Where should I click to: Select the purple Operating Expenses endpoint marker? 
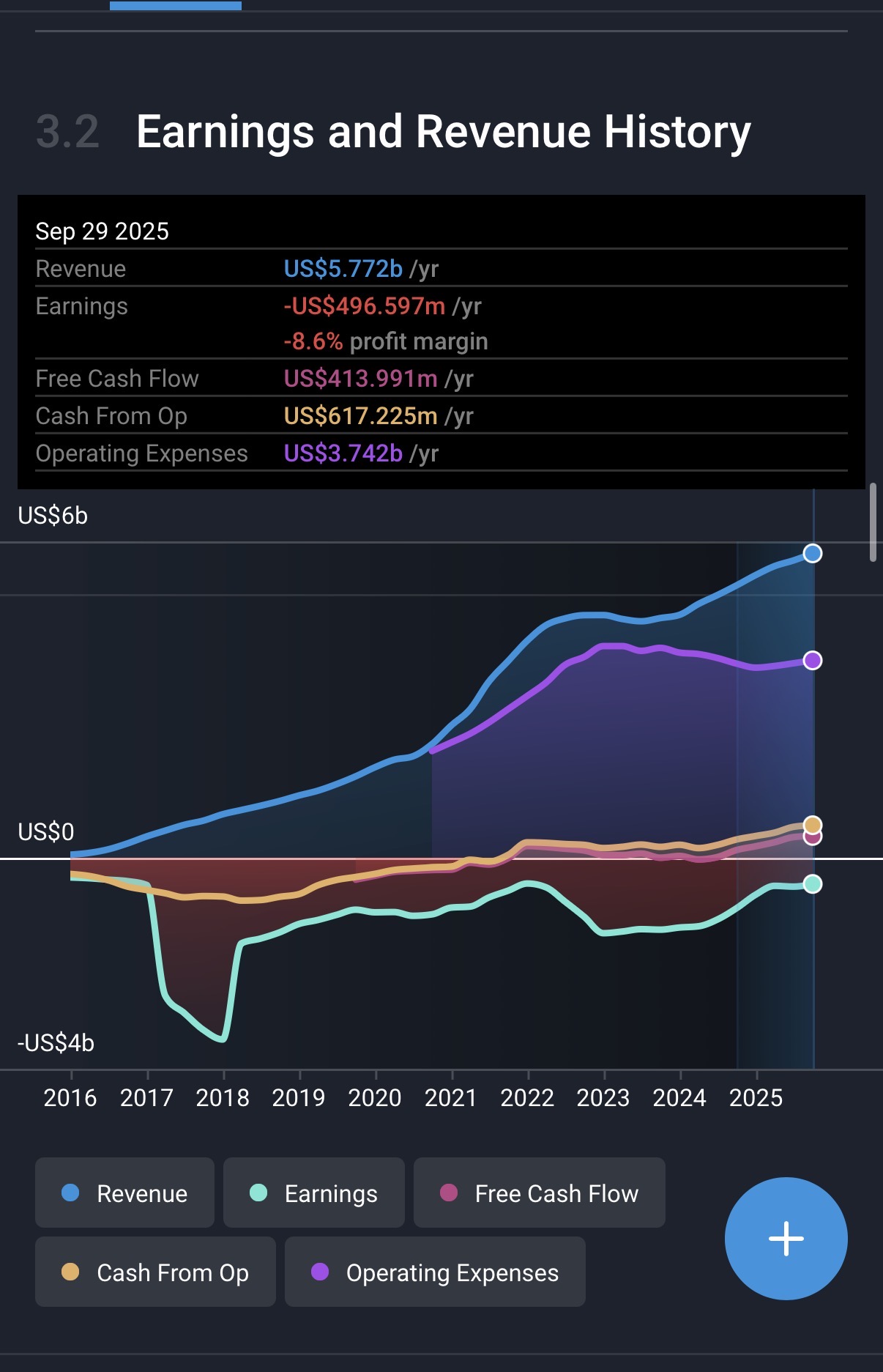(812, 660)
